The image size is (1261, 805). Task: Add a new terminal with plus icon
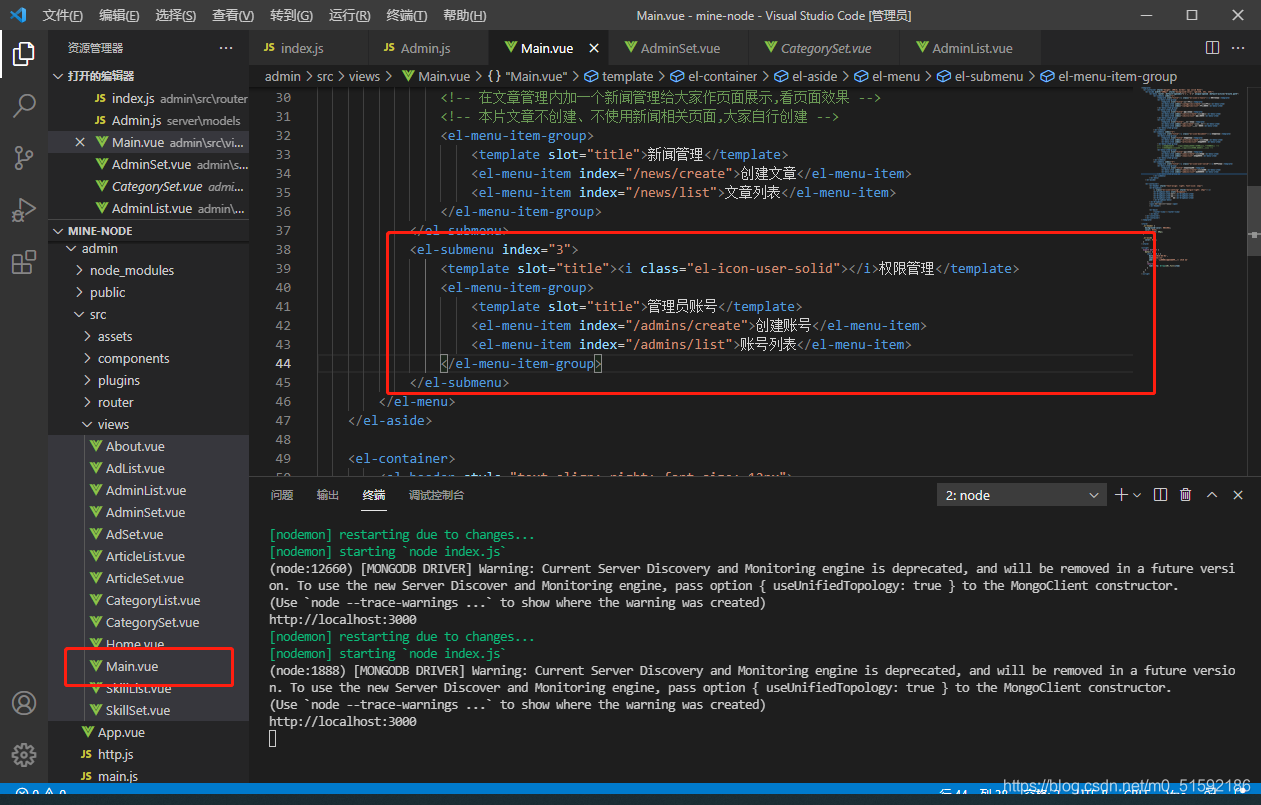pos(1122,495)
